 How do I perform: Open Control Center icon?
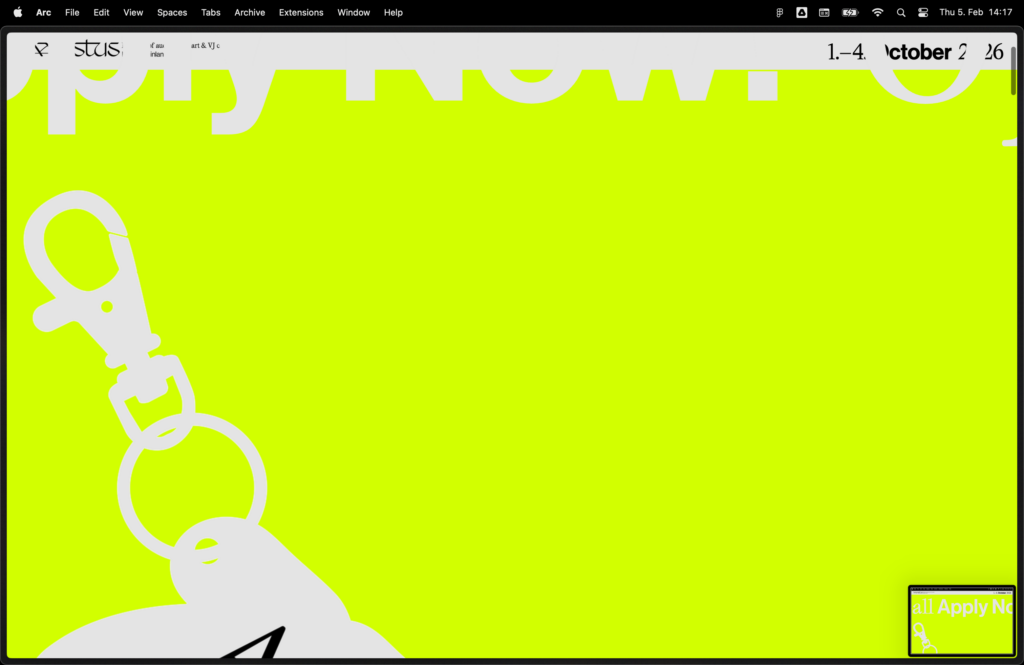[923, 12]
